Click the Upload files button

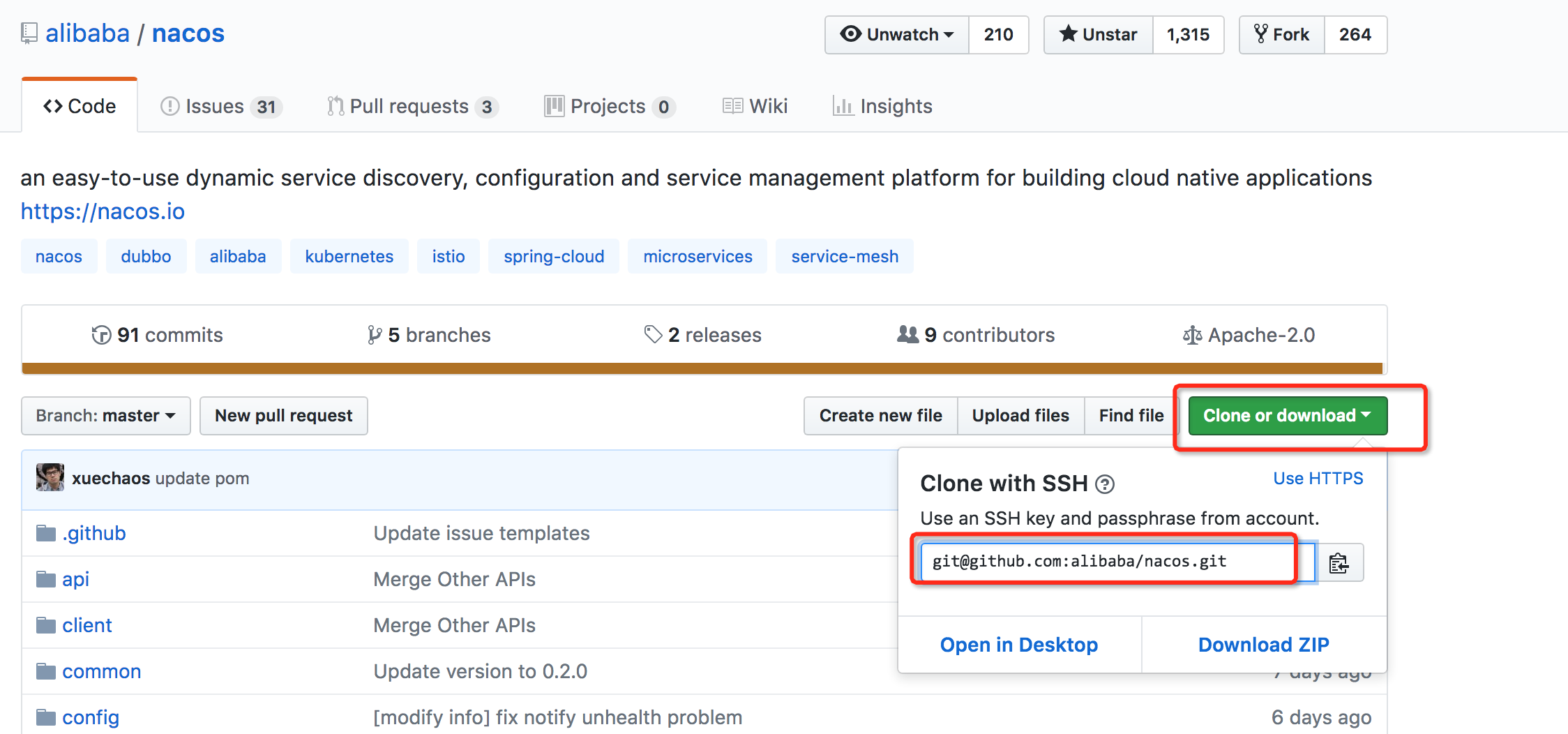(1021, 416)
